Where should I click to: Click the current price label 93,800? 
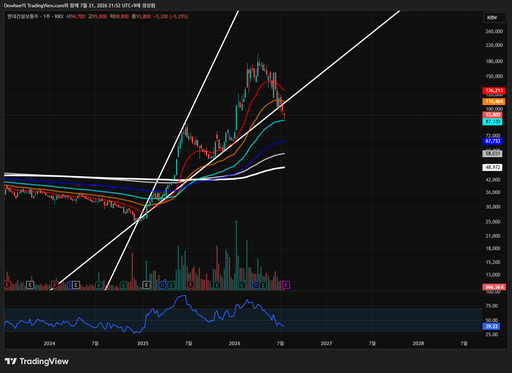tap(493, 115)
